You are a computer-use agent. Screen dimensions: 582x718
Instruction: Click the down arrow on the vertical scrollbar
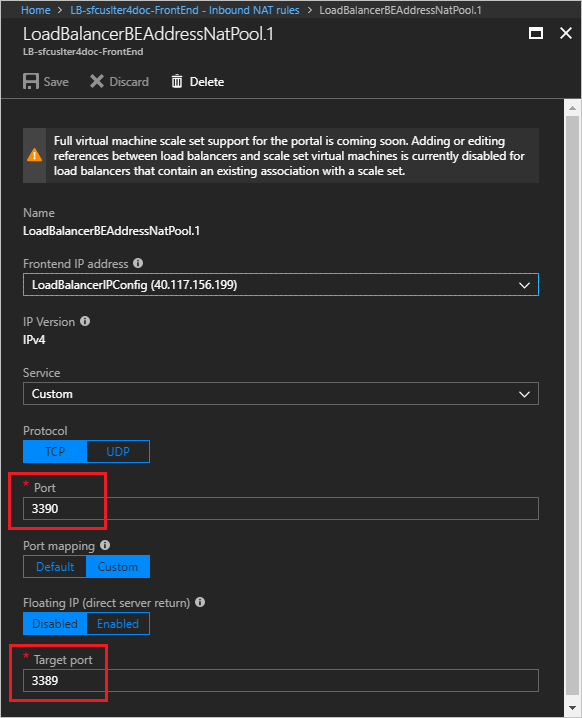click(x=572, y=709)
